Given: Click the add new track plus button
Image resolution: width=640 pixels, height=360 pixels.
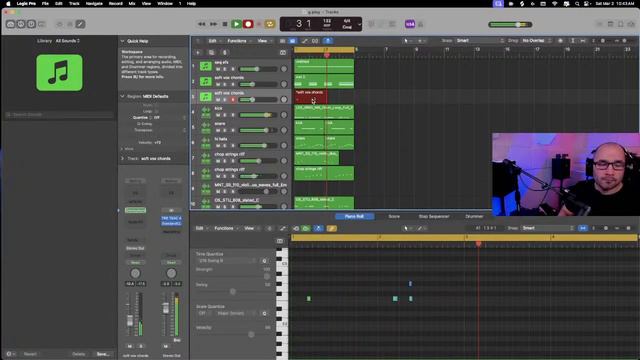Looking at the screenshot, I should (198, 53).
